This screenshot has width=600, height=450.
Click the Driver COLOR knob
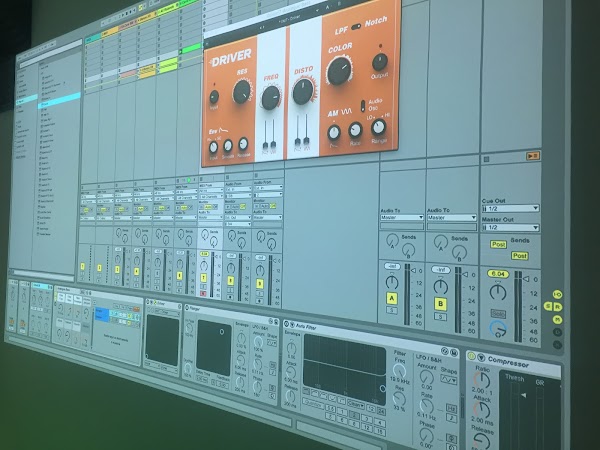339,71
